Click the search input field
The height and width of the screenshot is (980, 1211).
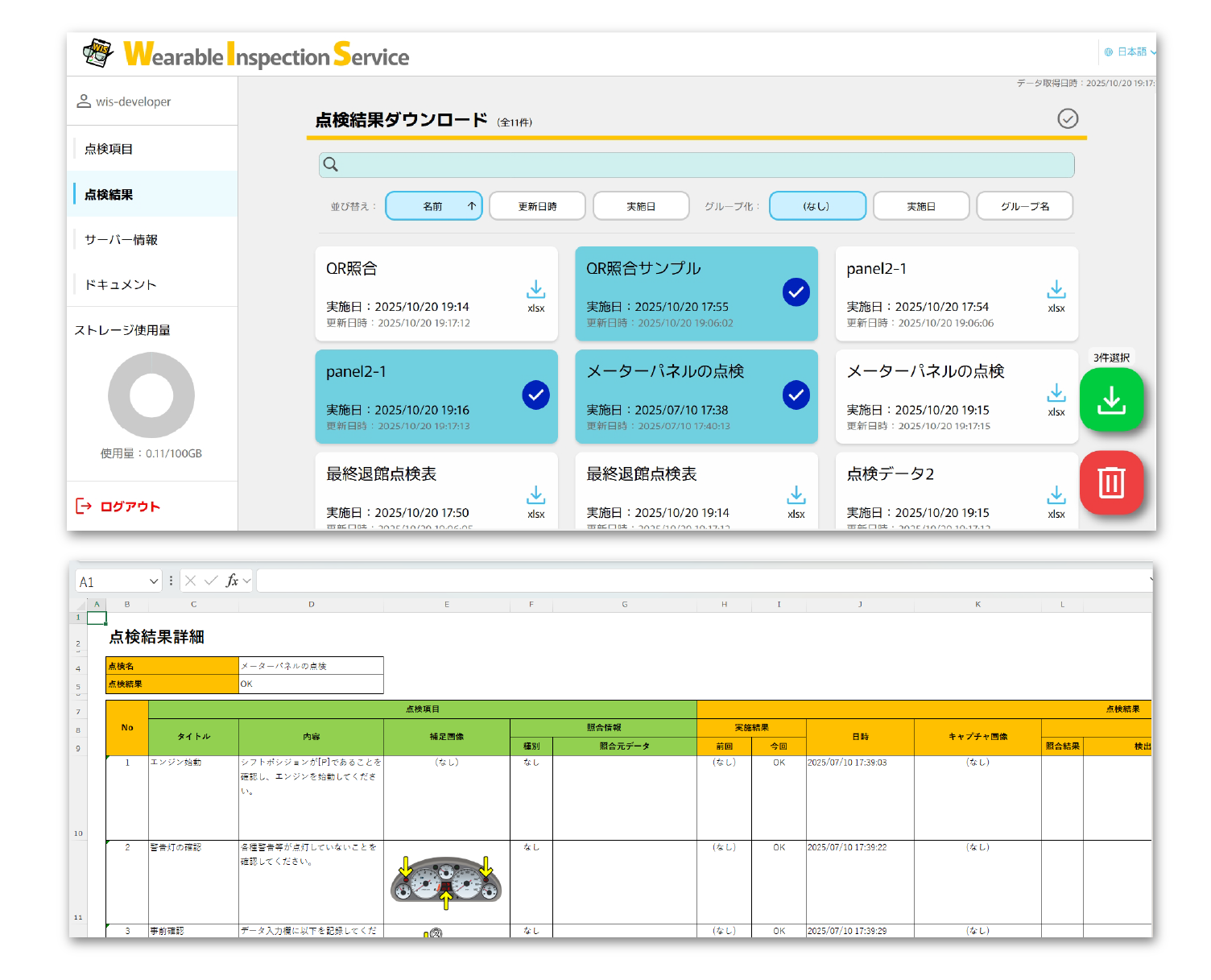tap(696, 165)
